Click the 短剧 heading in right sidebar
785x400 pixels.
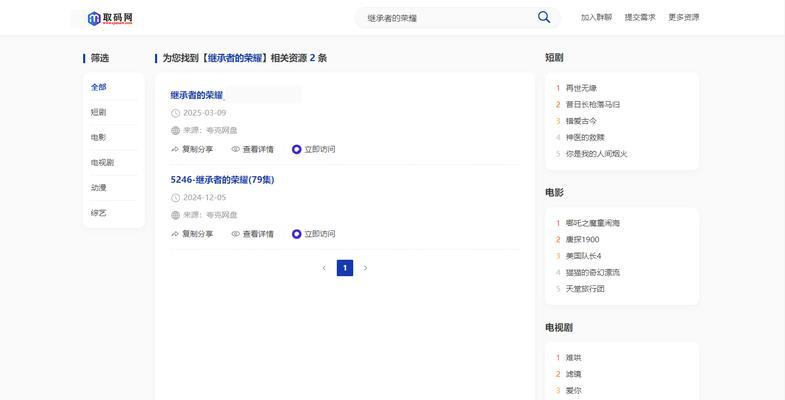[x=554, y=58]
